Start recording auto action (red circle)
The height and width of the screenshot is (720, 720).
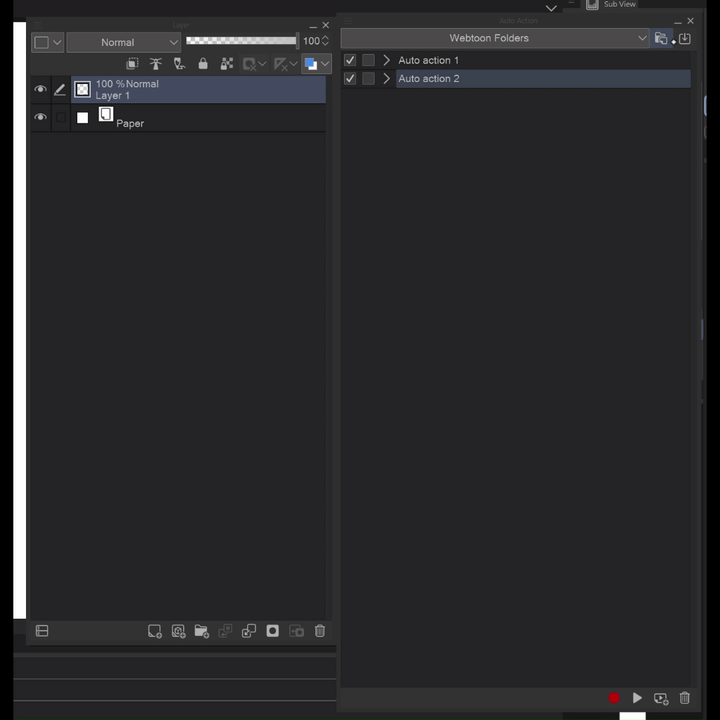614,698
